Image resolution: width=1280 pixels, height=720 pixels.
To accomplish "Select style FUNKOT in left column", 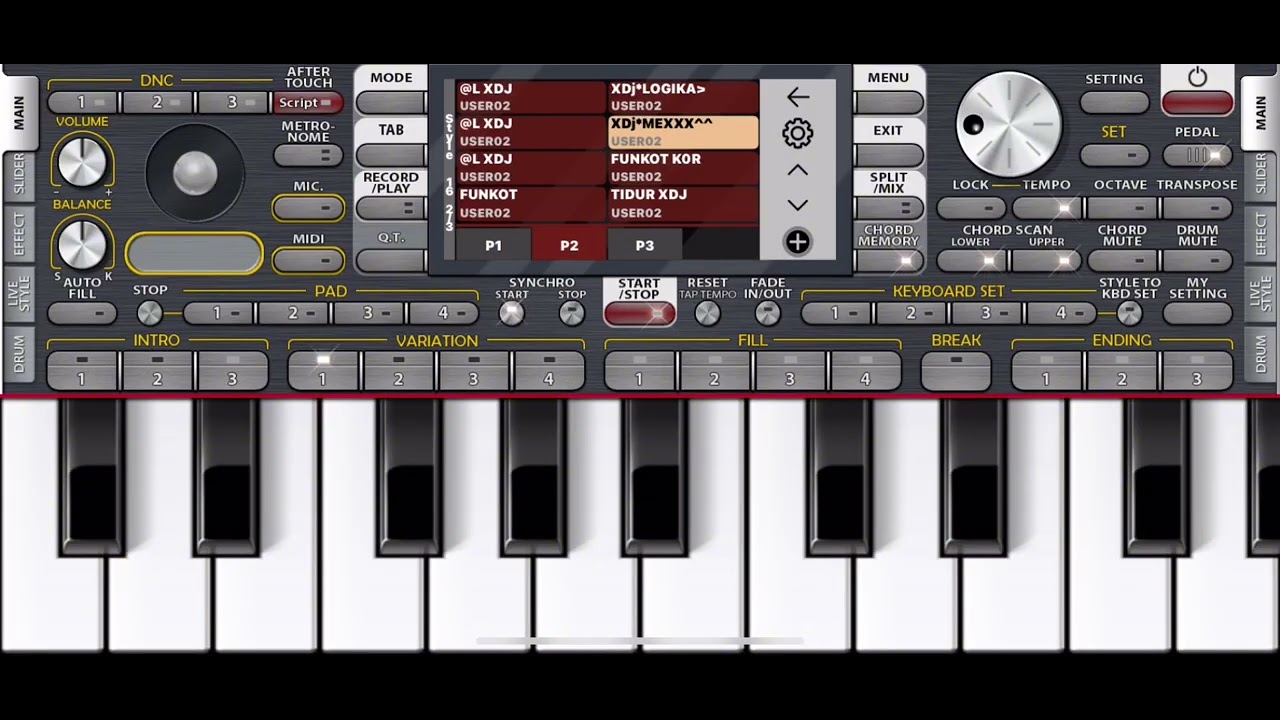I will [532, 203].
